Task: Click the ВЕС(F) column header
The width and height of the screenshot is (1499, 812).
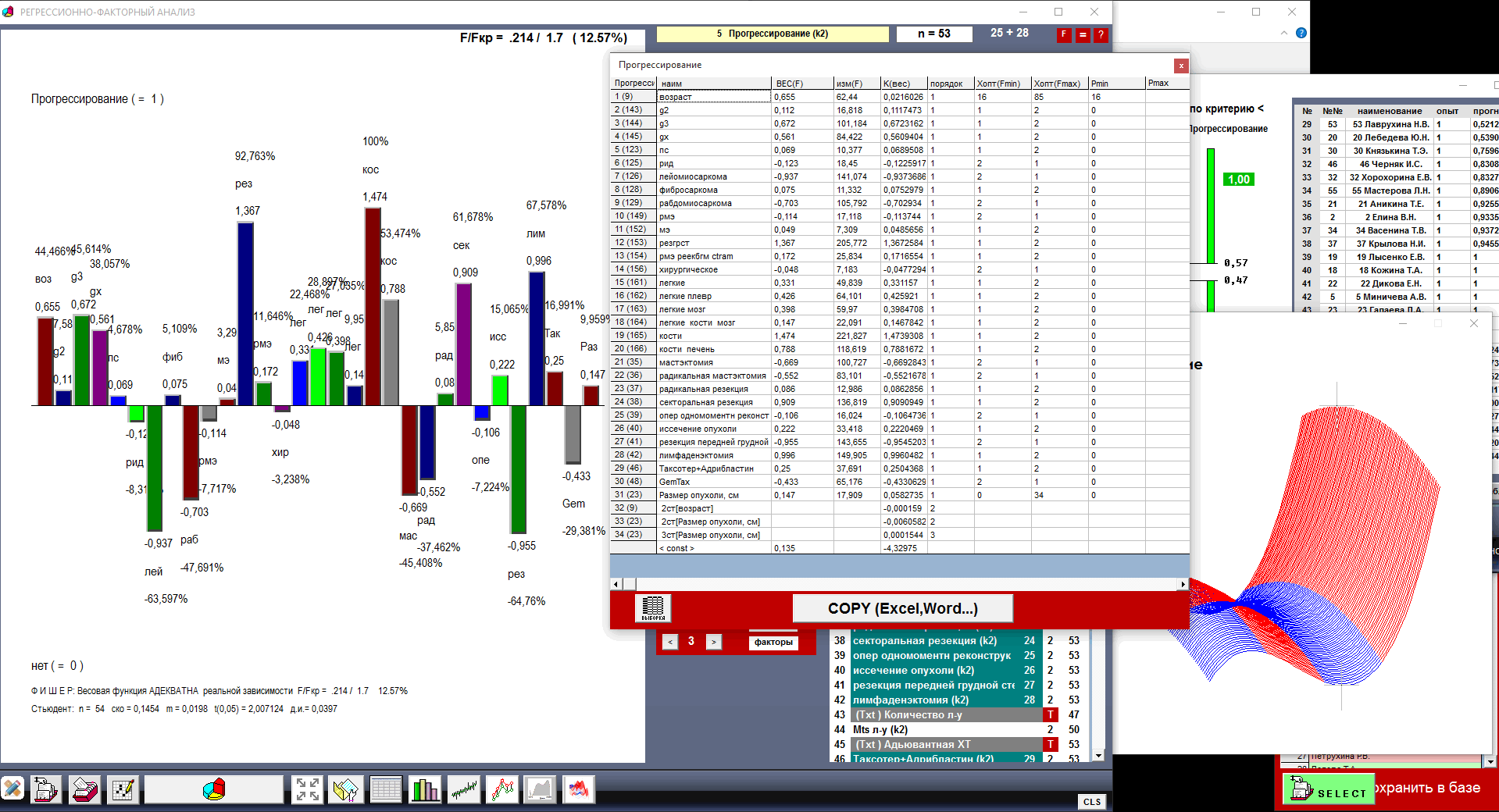Action: point(790,84)
